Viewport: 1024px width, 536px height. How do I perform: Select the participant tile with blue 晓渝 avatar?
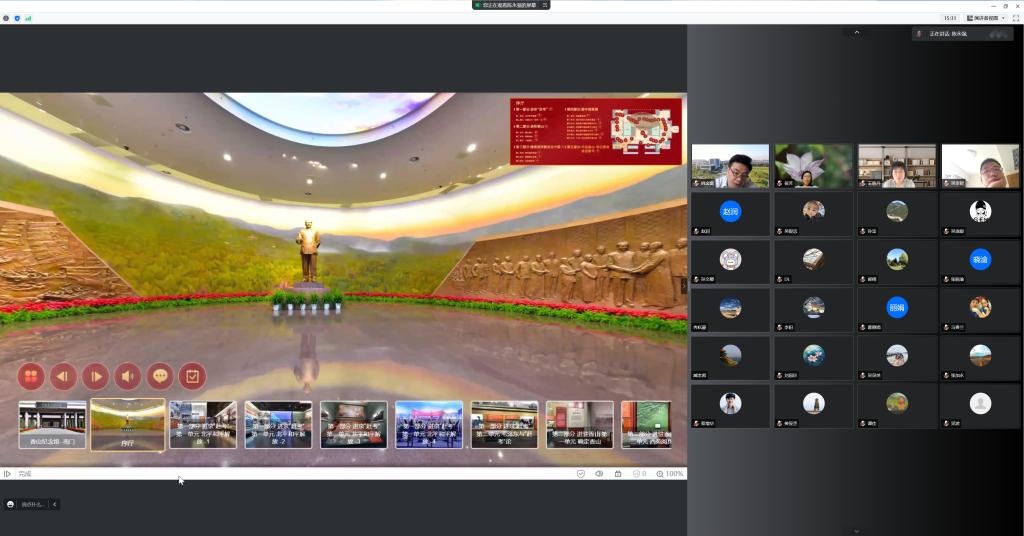980,262
